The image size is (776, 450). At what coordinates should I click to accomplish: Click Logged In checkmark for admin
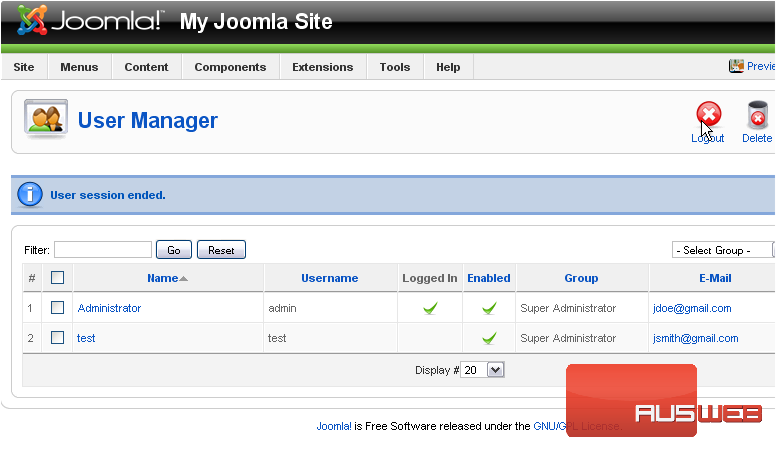(430, 308)
